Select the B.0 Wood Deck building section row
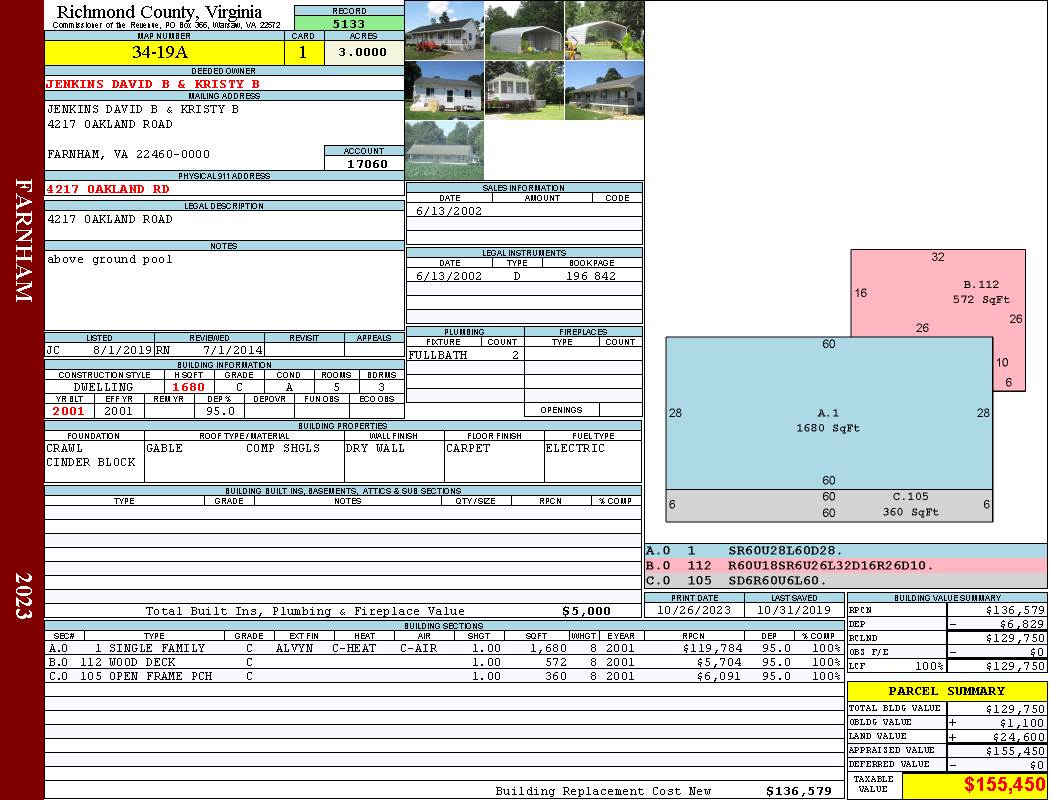The height and width of the screenshot is (800, 1050). pyautogui.click(x=444, y=662)
